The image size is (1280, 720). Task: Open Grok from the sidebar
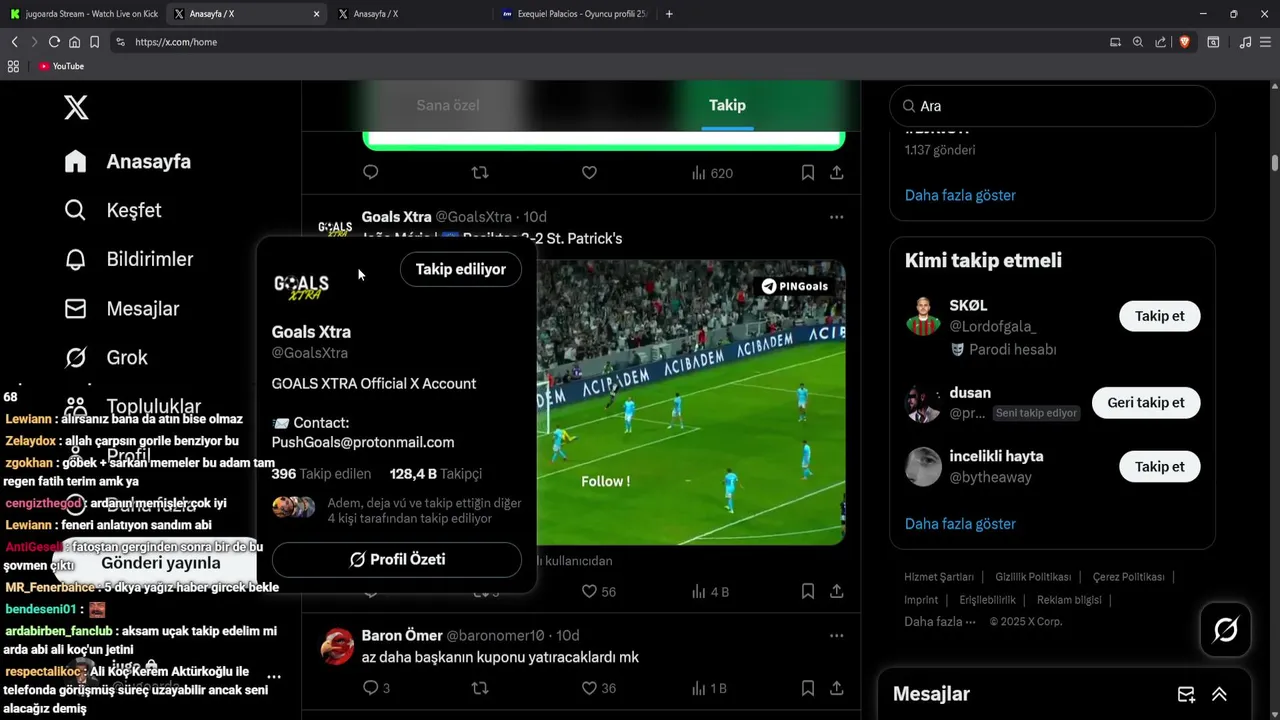[x=105, y=357]
